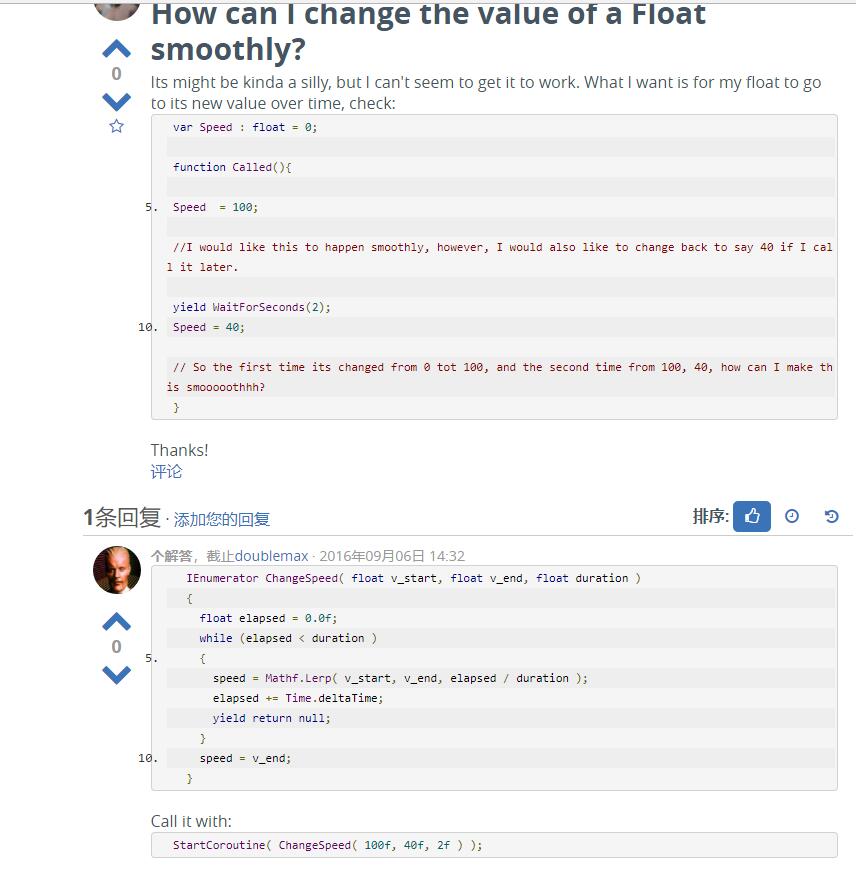Downvote doublemax's answer

[x=116, y=675]
